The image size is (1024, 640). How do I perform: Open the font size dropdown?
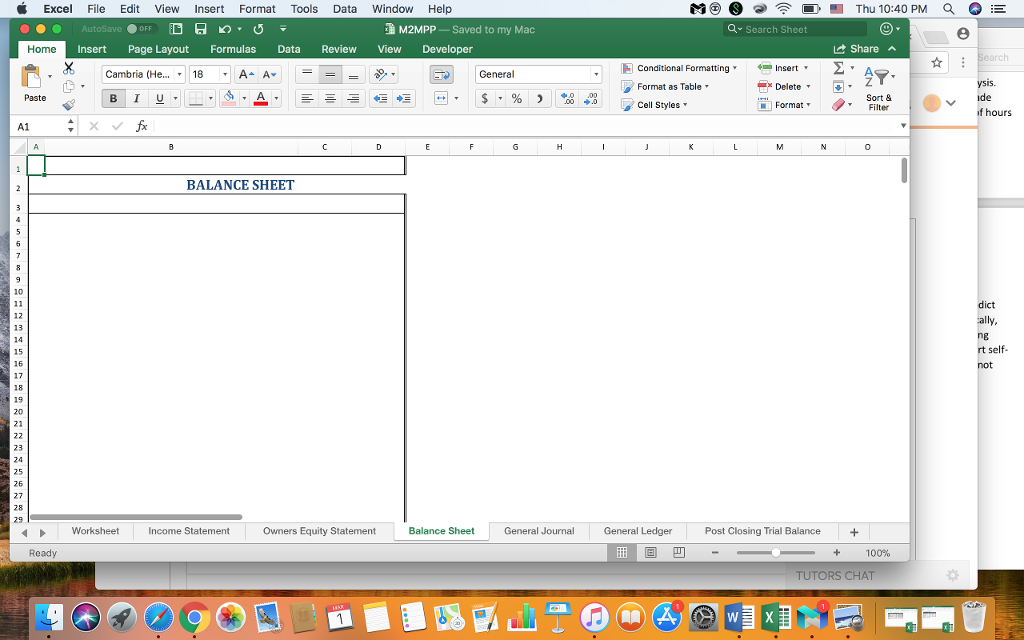point(225,74)
